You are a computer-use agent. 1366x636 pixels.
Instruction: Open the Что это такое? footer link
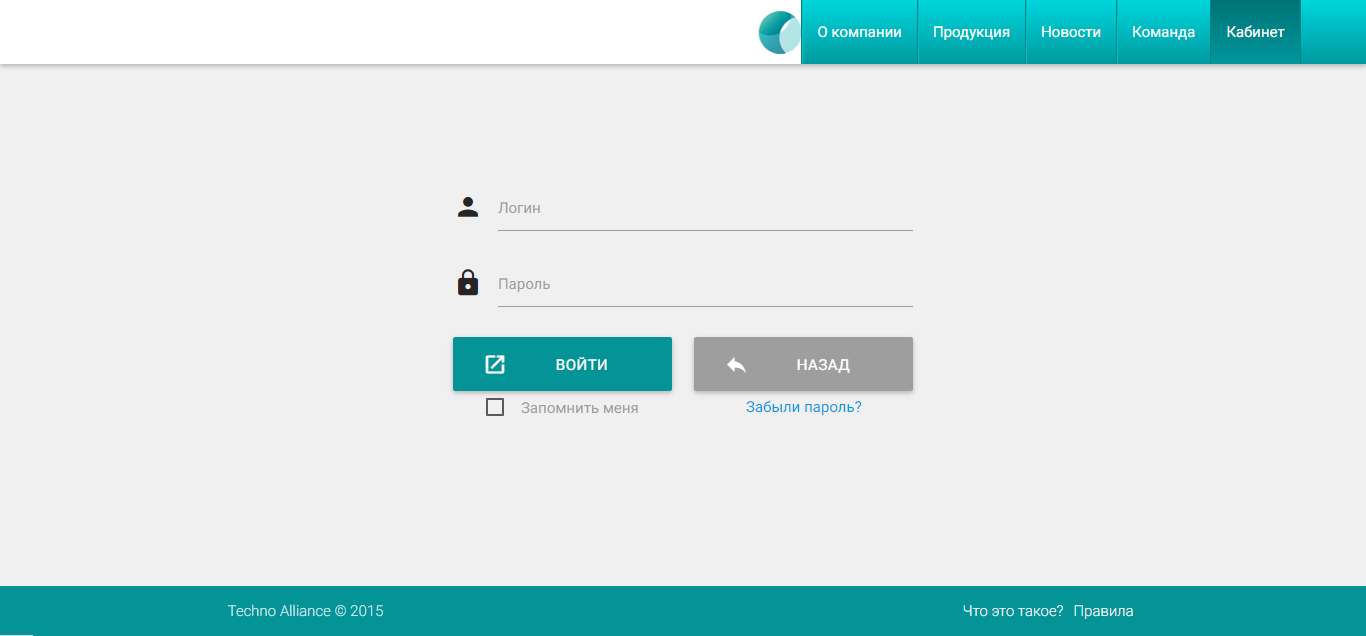pyautogui.click(x=1012, y=611)
